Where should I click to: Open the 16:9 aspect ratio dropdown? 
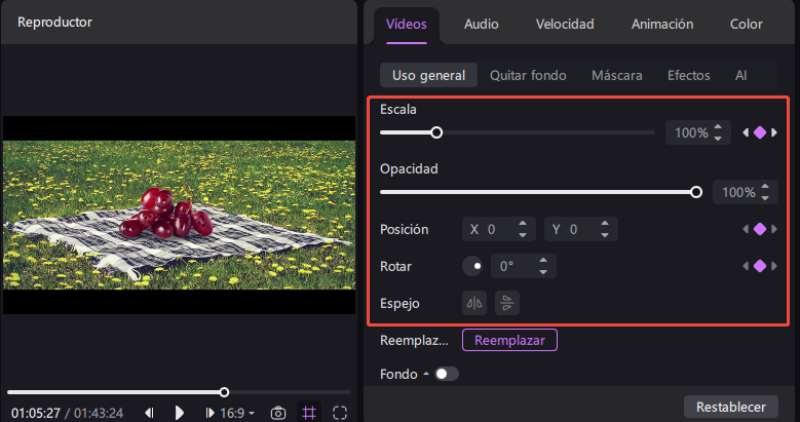coord(236,412)
